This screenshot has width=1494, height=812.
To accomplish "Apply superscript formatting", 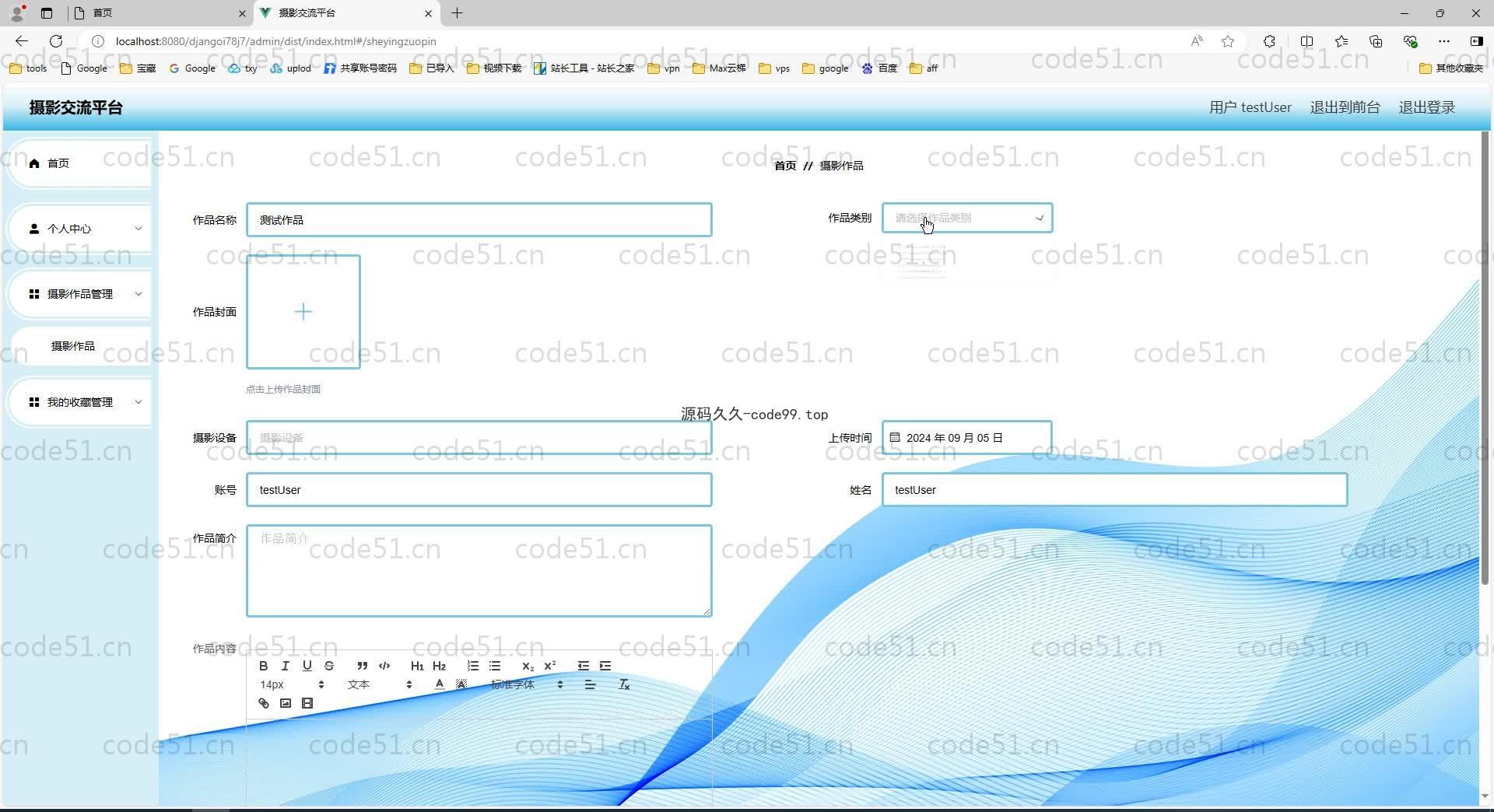I will pos(549,666).
